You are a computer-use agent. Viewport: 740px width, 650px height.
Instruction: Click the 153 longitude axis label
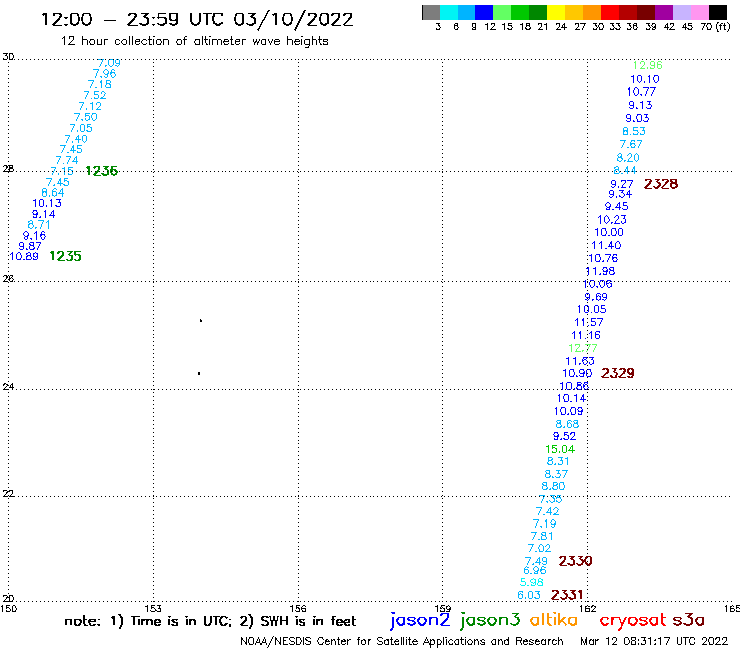[x=153, y=608]
